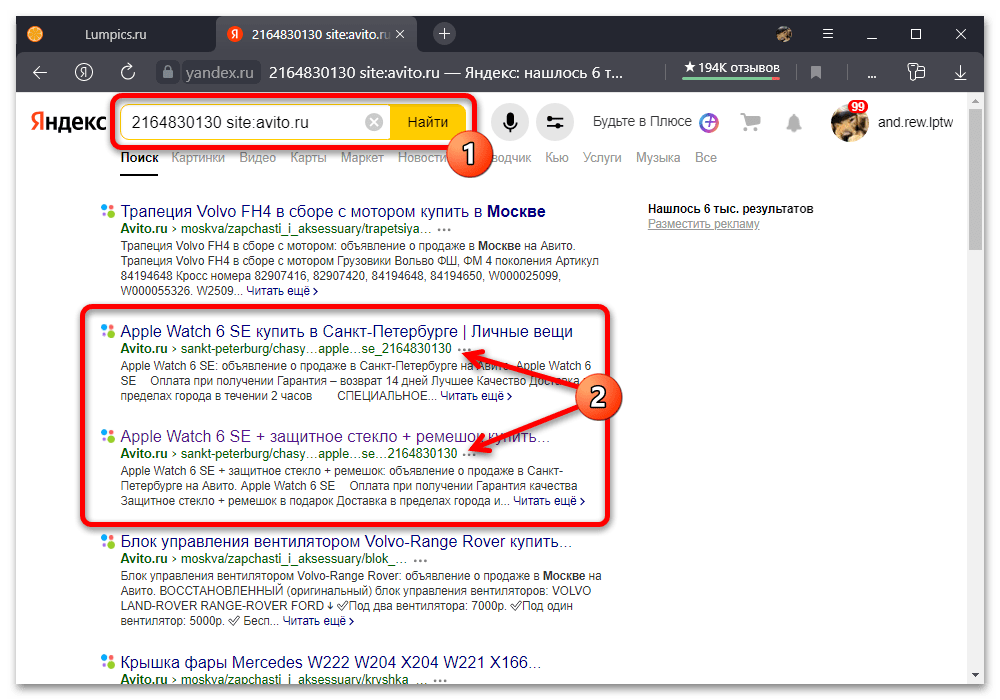Open Крышка фары Mercedes W222 result
The width and height of the screenshot is (1000, 700).
(330, 662)
